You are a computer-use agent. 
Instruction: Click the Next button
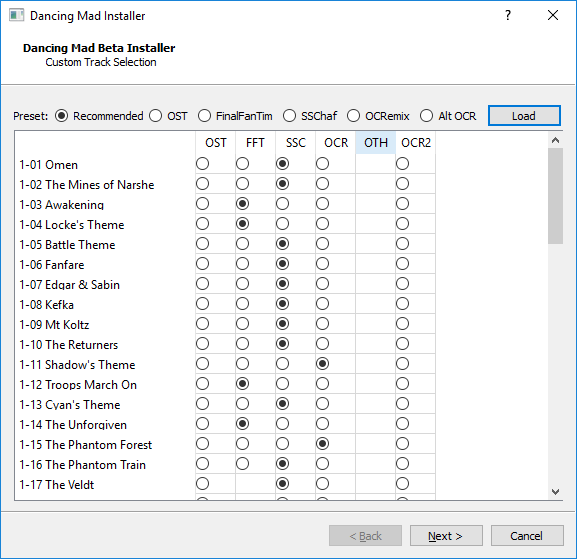pyautogui.click(x=446, y=536)
